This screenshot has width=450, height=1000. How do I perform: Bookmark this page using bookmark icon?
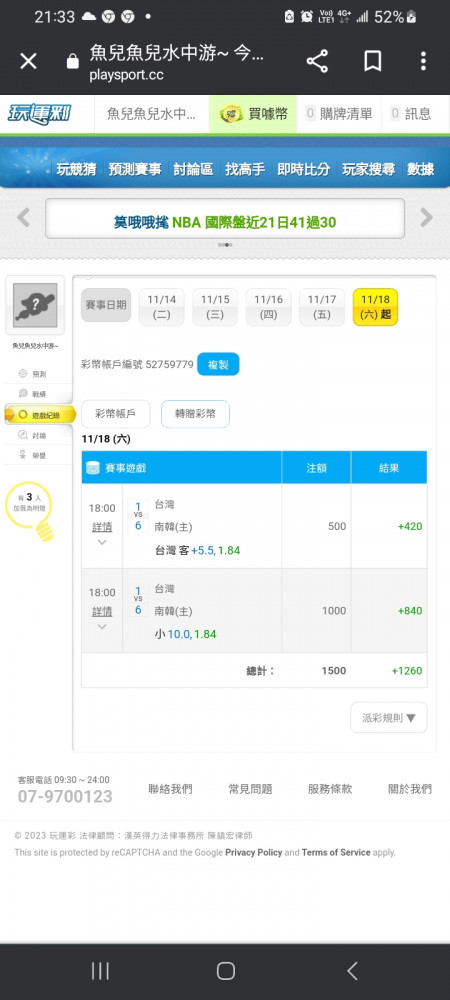tap(373, 62)
